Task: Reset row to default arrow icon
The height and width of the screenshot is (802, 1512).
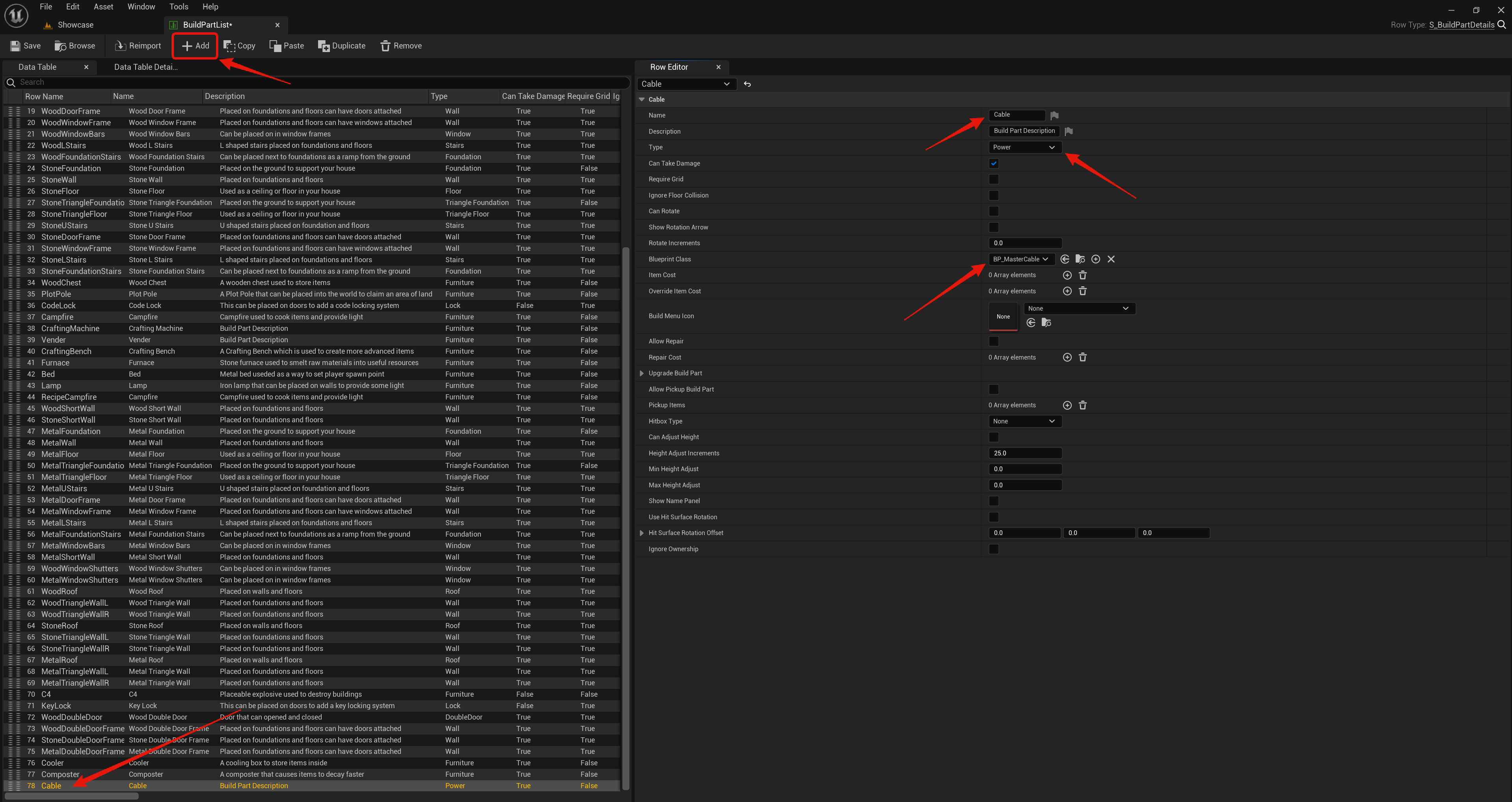Action: 747,84
